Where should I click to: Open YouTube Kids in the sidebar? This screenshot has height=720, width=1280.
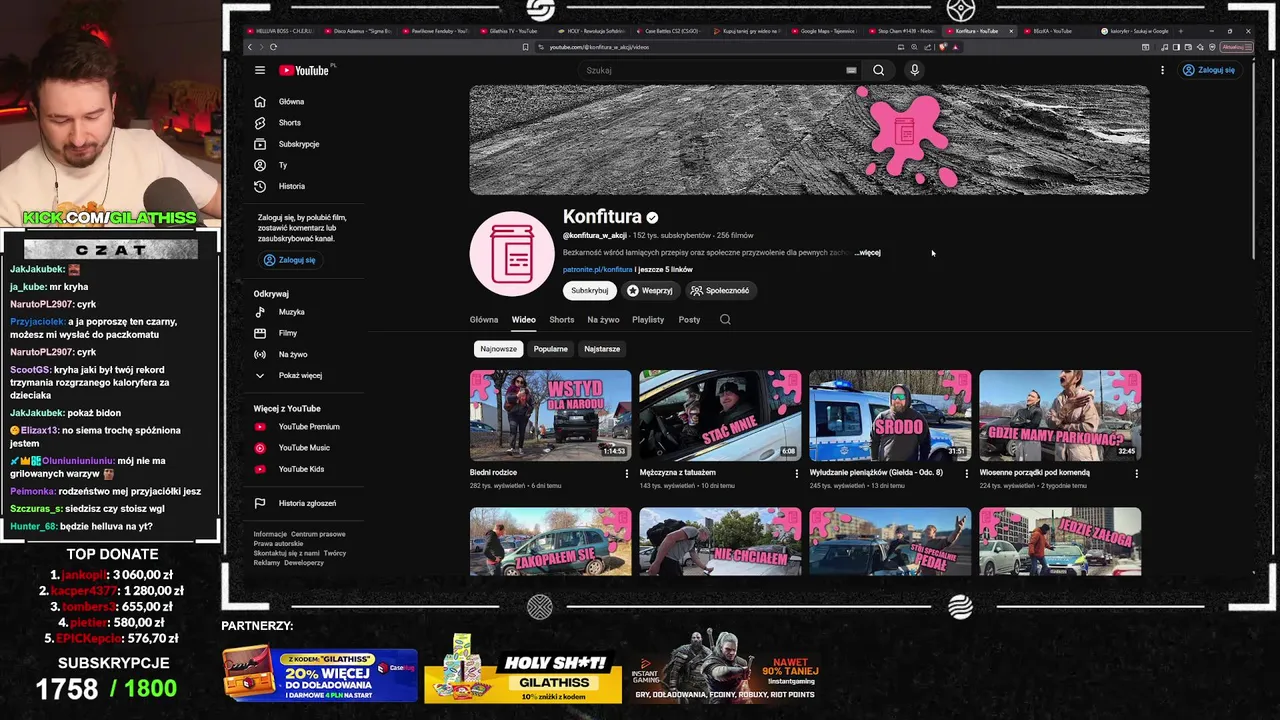[x=290, y=469]
